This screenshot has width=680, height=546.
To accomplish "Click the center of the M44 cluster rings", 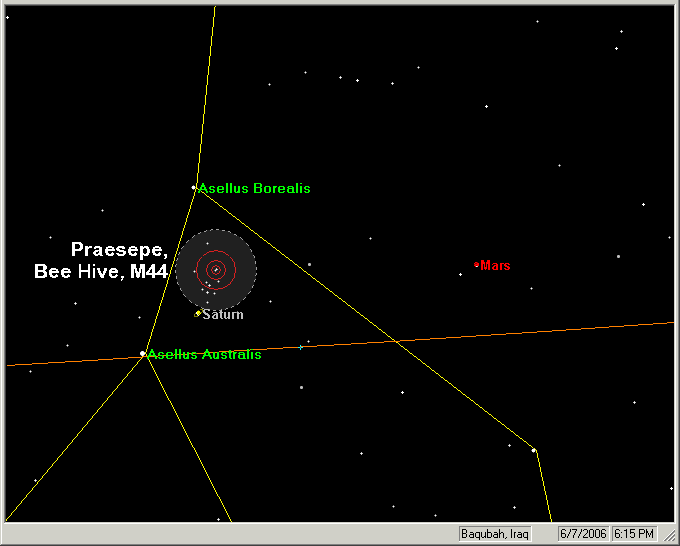I will coord(215,269).
